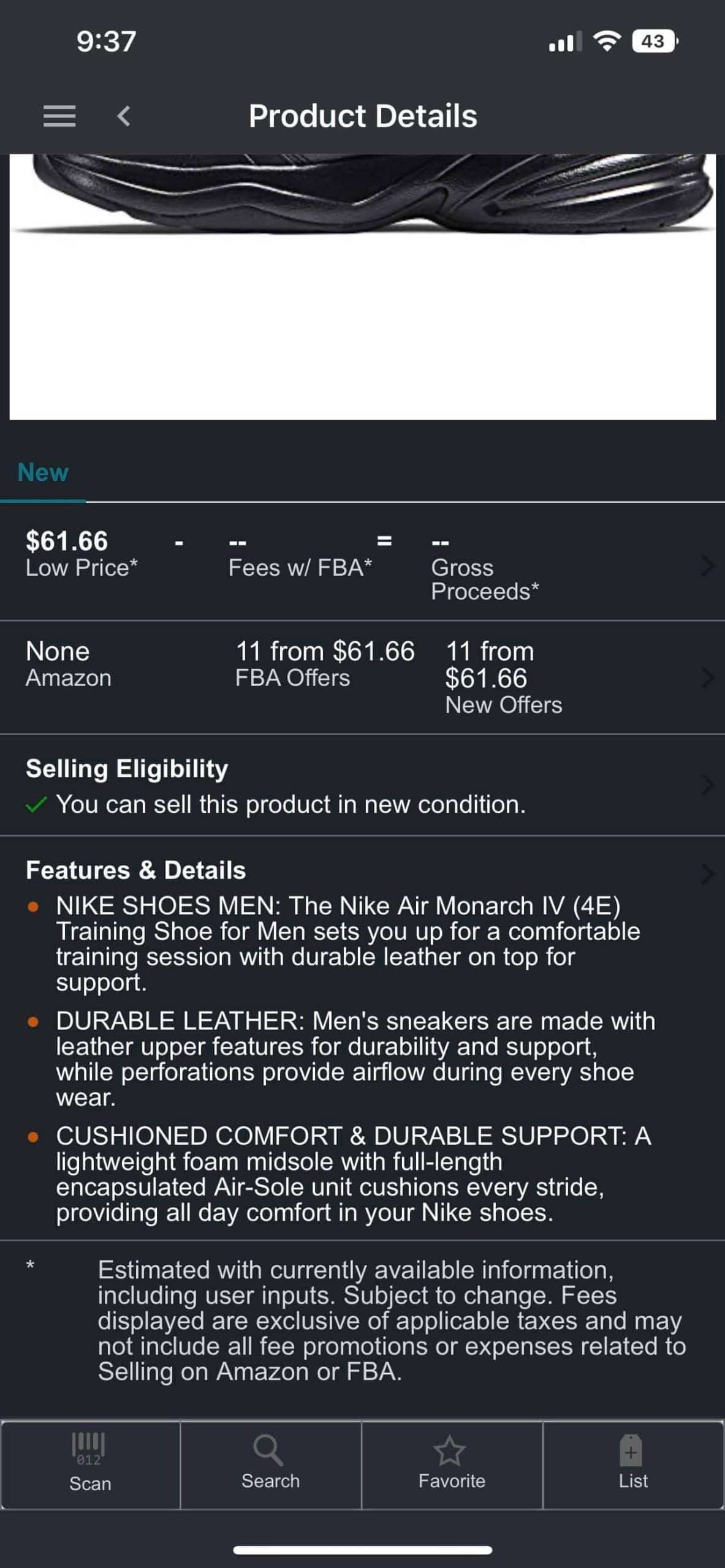Expand the Low Price fees row chevron
The width and height of the screenshot is (725, 1568).
point(707,566)
